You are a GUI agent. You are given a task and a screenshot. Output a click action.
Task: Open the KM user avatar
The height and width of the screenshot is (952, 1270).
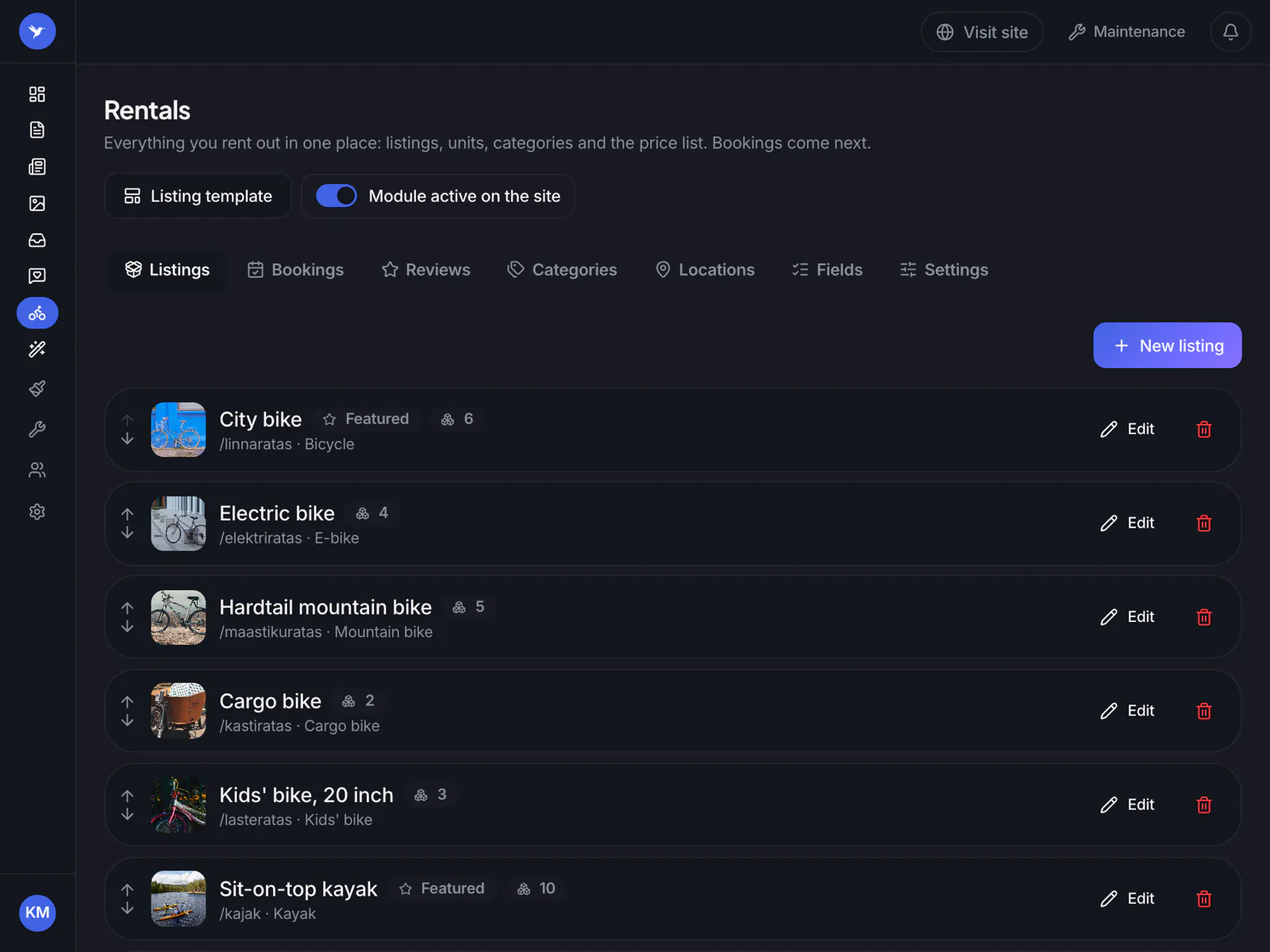(37, 912)
